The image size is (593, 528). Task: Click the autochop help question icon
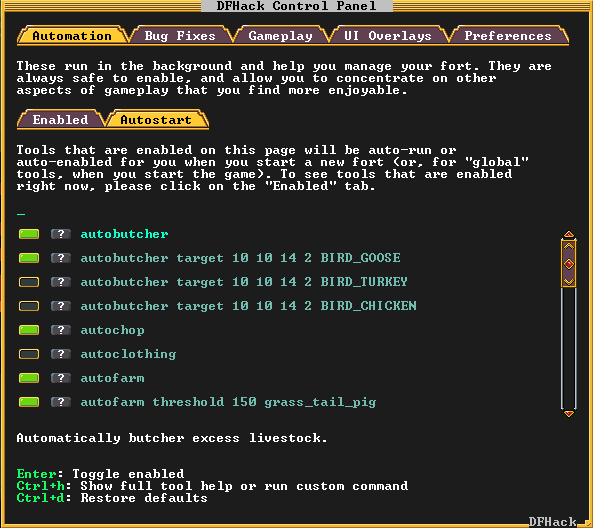click(61, 330)
